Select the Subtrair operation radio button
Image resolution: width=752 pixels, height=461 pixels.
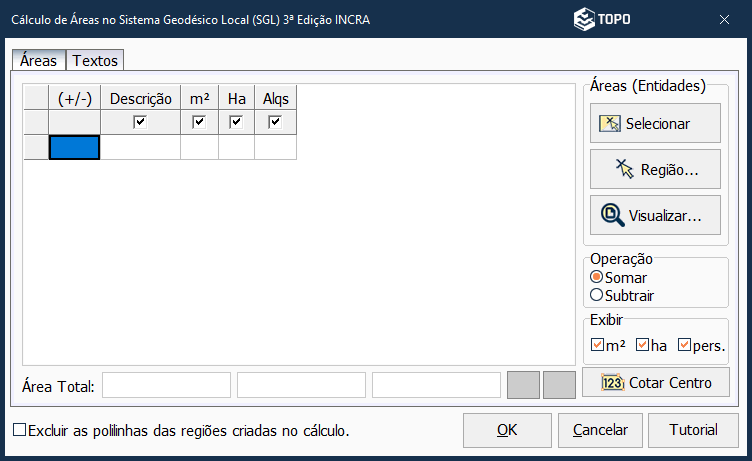pos(597,295)
